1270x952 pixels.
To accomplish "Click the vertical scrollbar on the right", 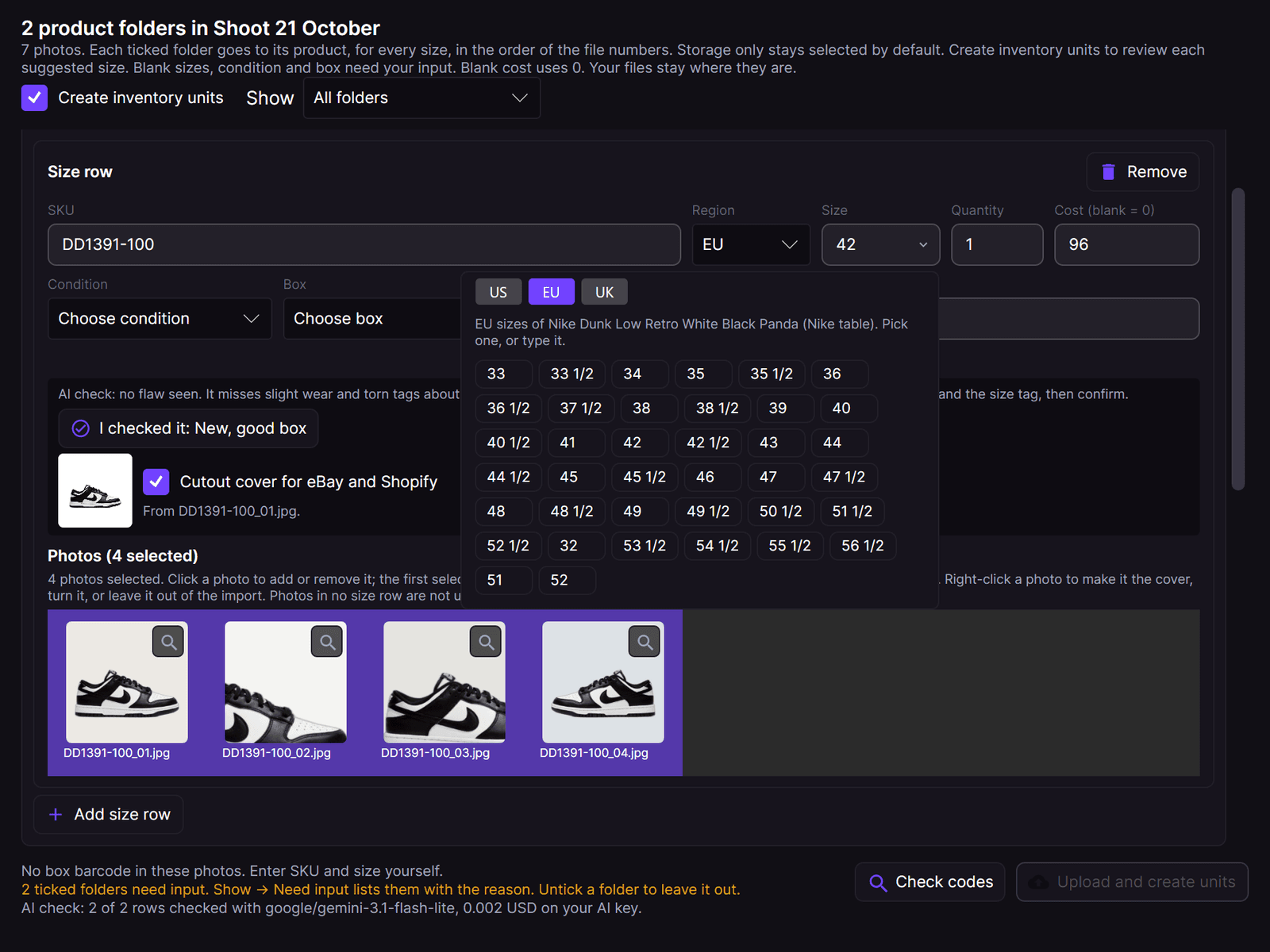I will point(1238,340).
